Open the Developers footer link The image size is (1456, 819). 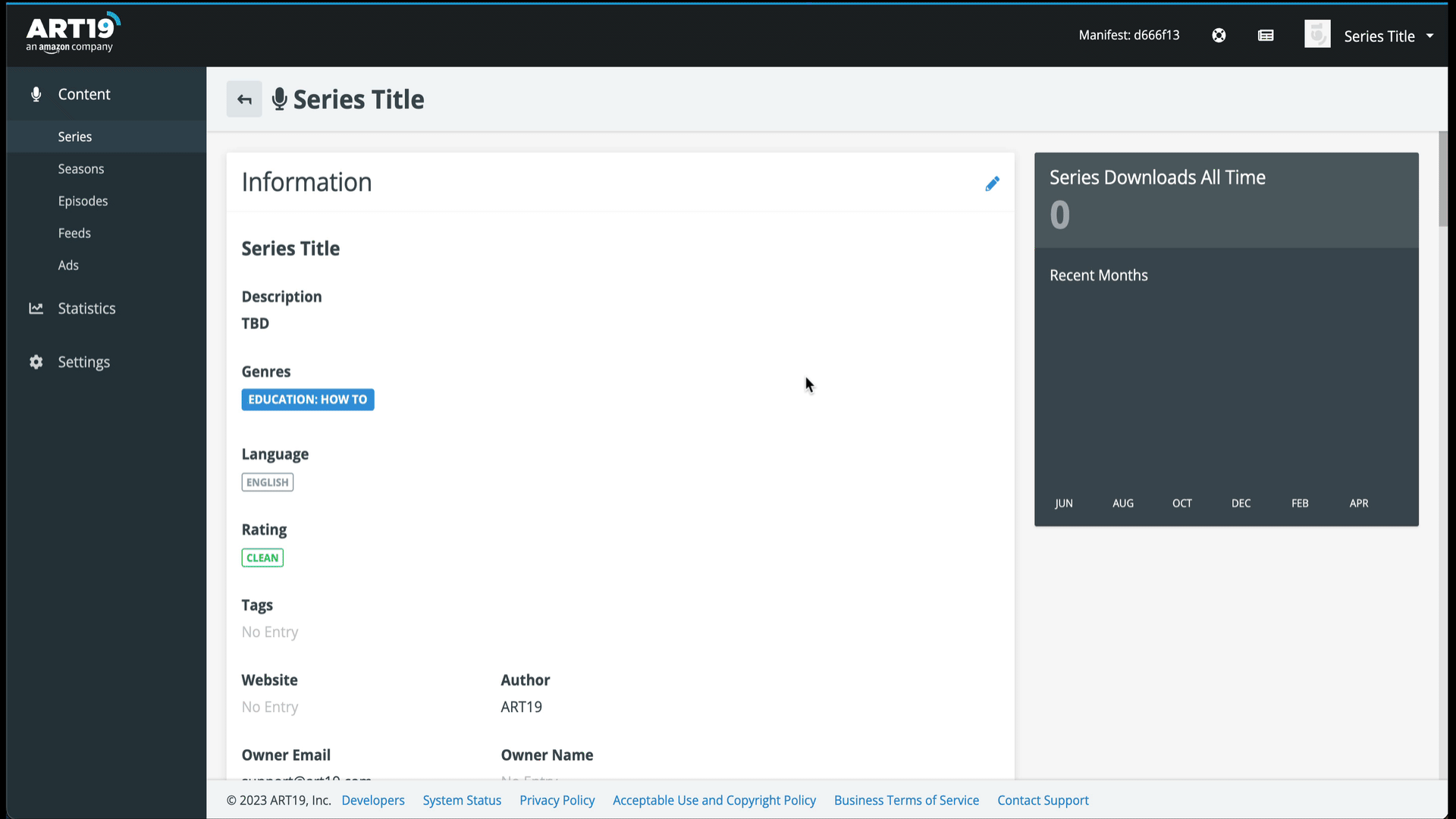373,800
